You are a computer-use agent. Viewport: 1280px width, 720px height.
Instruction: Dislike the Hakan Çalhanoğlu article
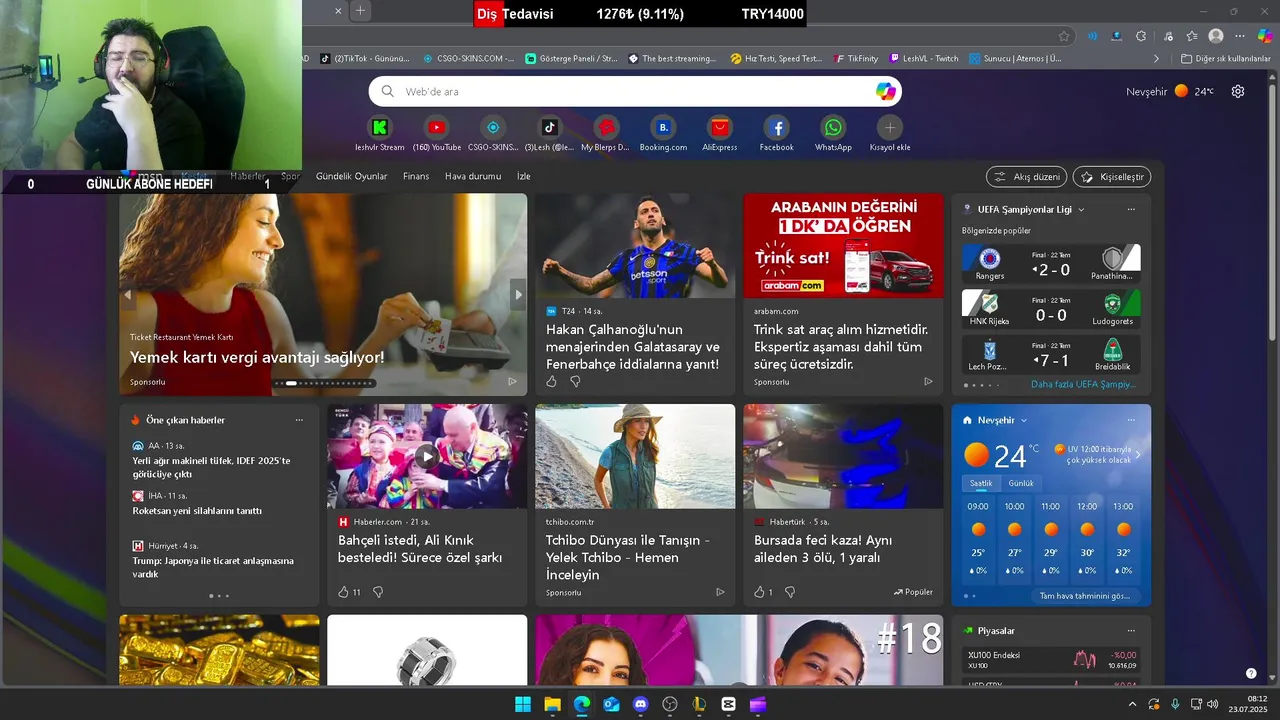575,381
